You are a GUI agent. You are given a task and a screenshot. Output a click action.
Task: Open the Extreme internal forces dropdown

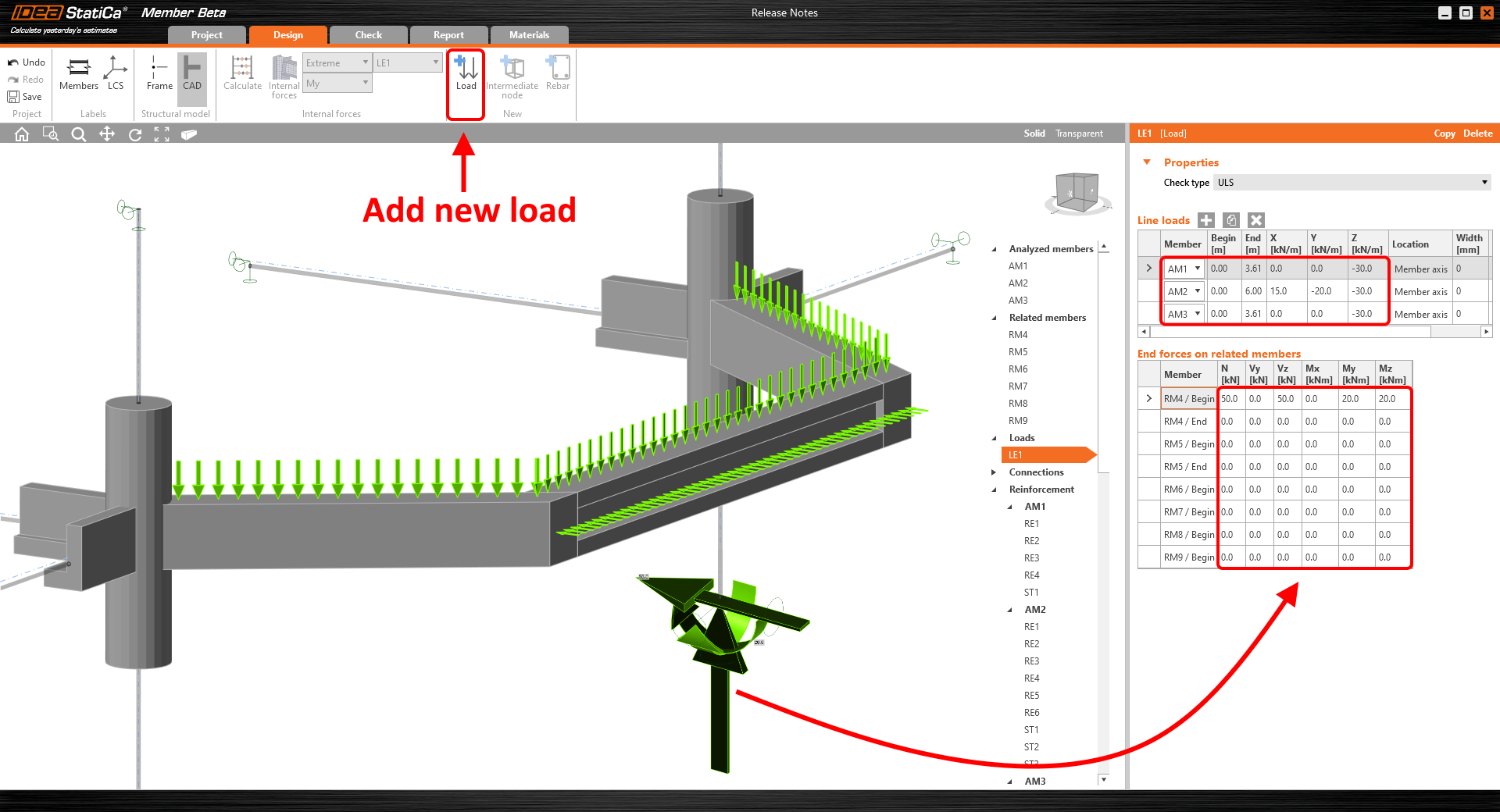coord(336,62)
